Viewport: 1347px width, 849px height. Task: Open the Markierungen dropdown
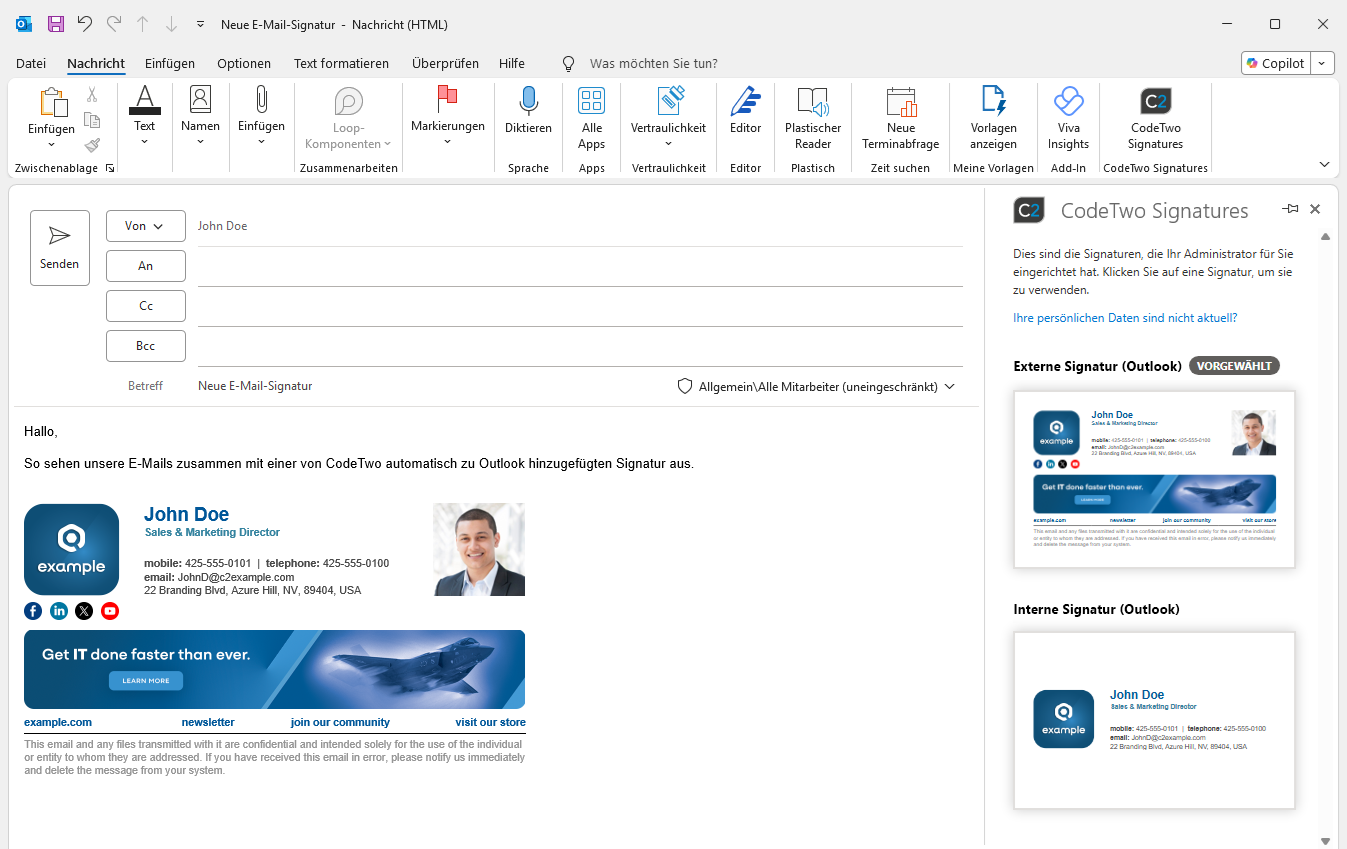click(447, 118)
